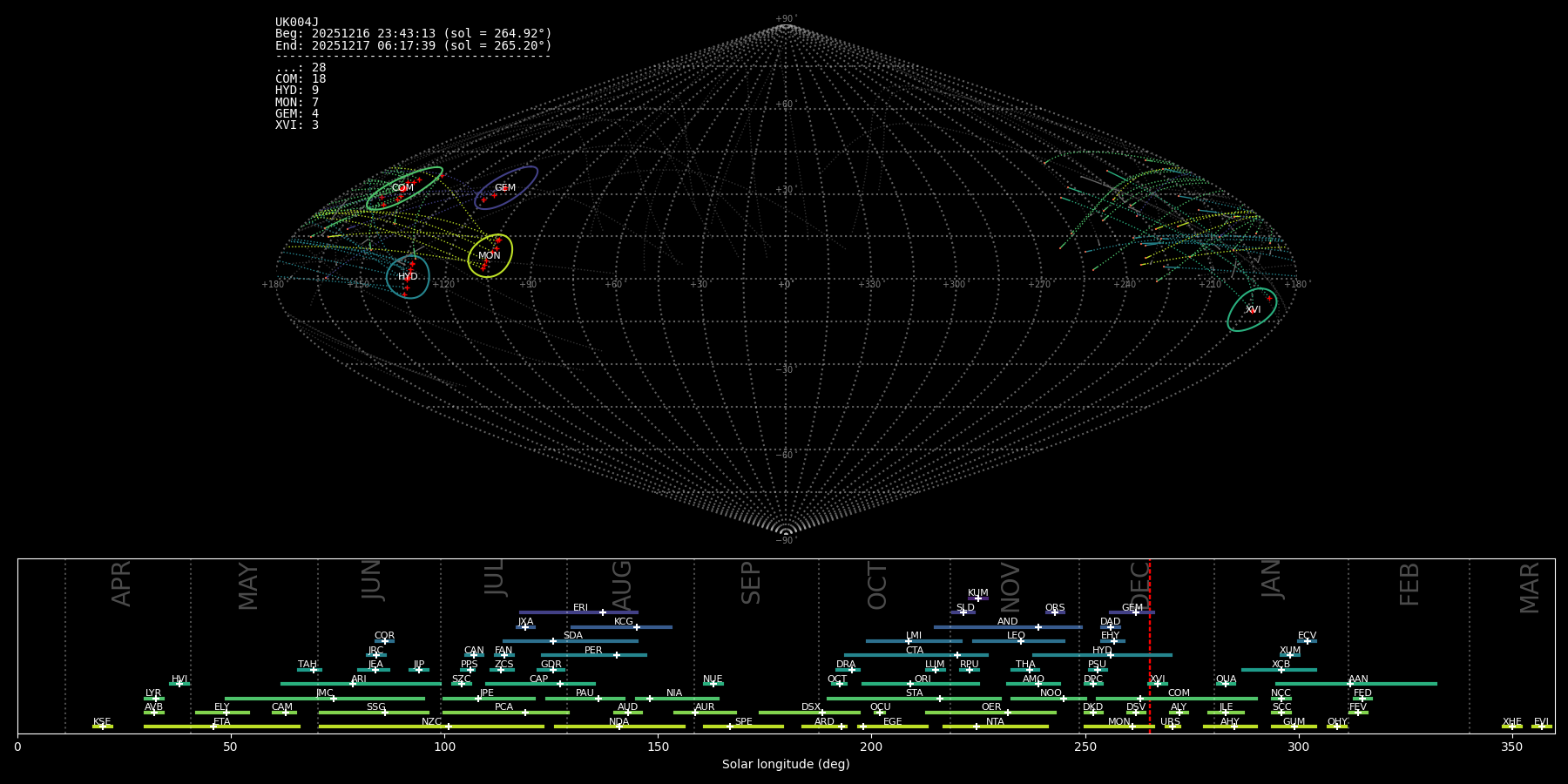Click the XHE shower label in timeline
Screen dimensions: 1568x784
(1511, 722)
